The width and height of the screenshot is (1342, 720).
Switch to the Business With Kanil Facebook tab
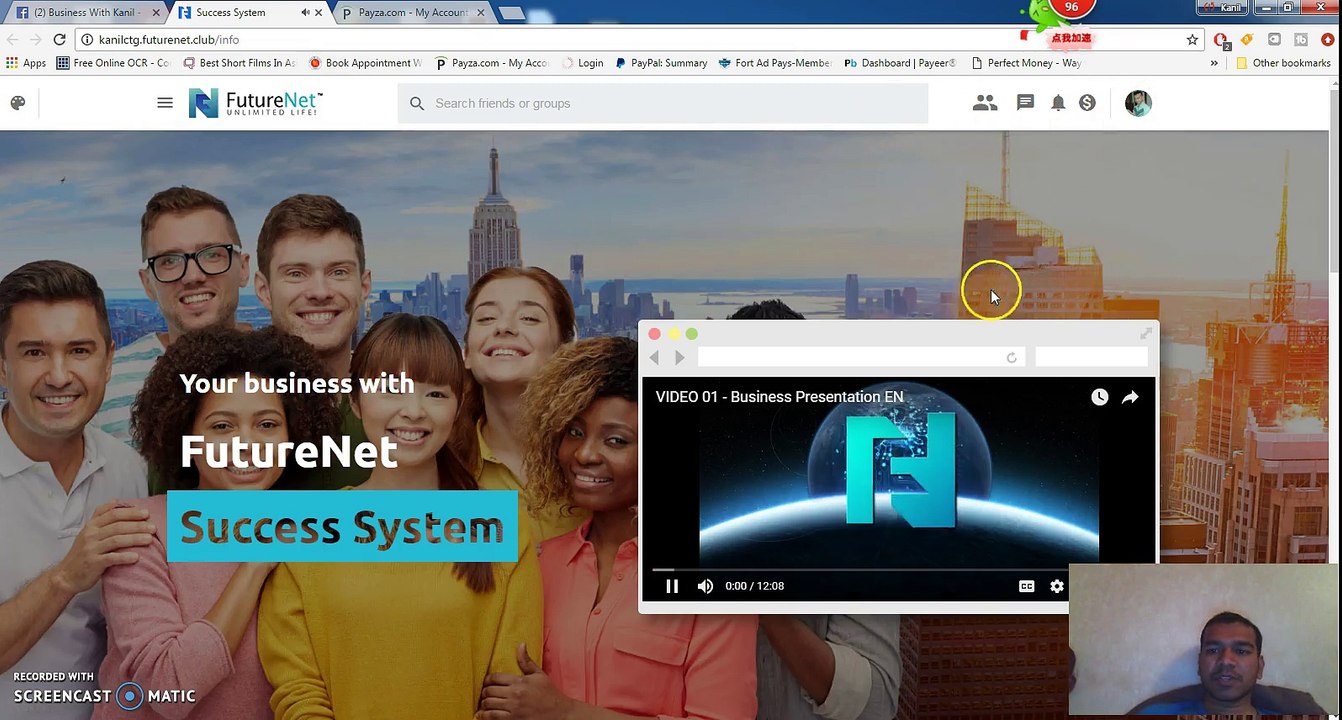tap(85, 12)
